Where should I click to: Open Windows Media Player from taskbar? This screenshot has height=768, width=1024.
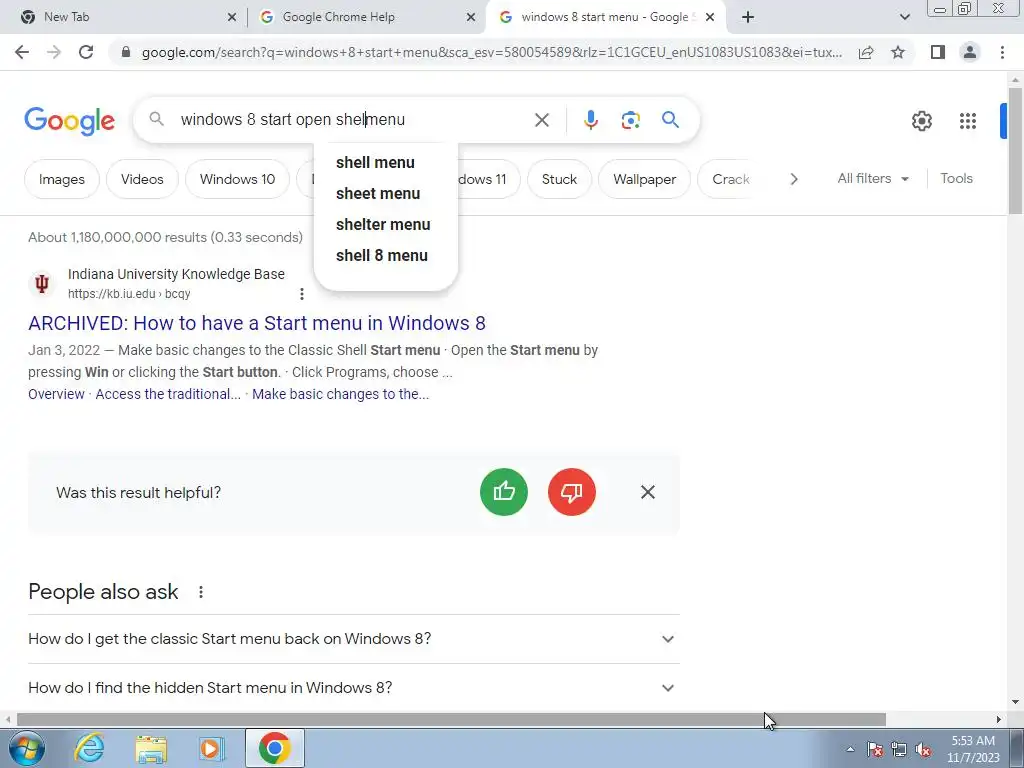[x=212, y=748]
